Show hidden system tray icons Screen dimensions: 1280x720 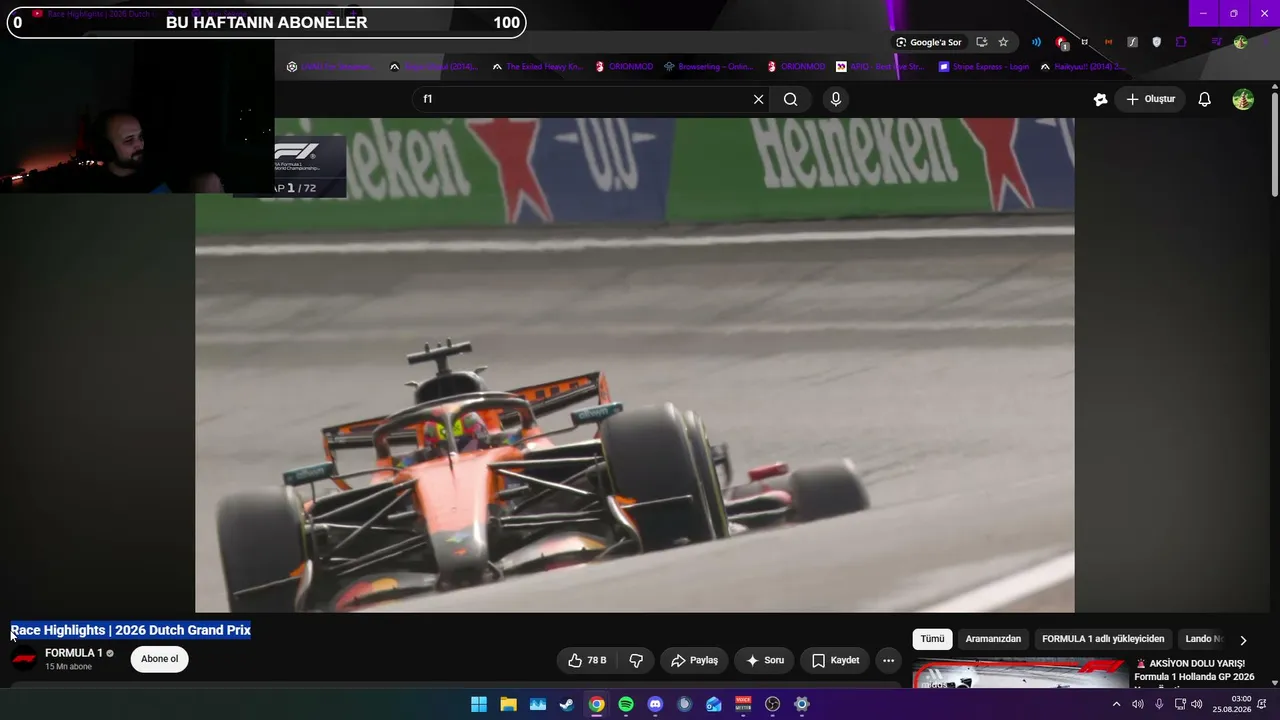click(1116, 704)
